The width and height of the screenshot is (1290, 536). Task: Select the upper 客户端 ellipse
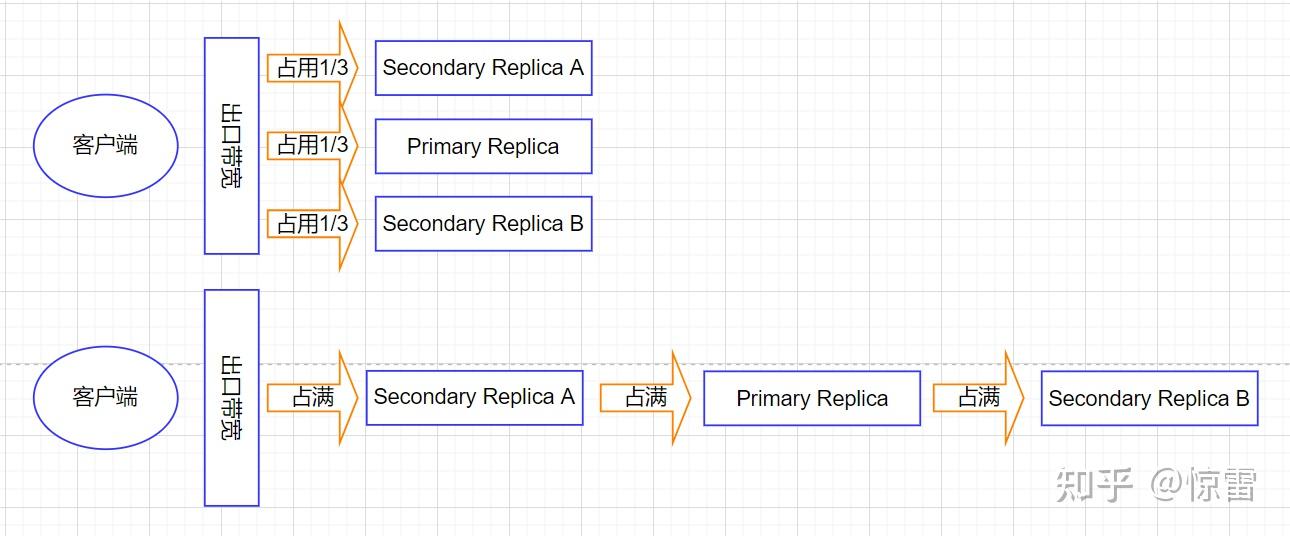(105, 146)
